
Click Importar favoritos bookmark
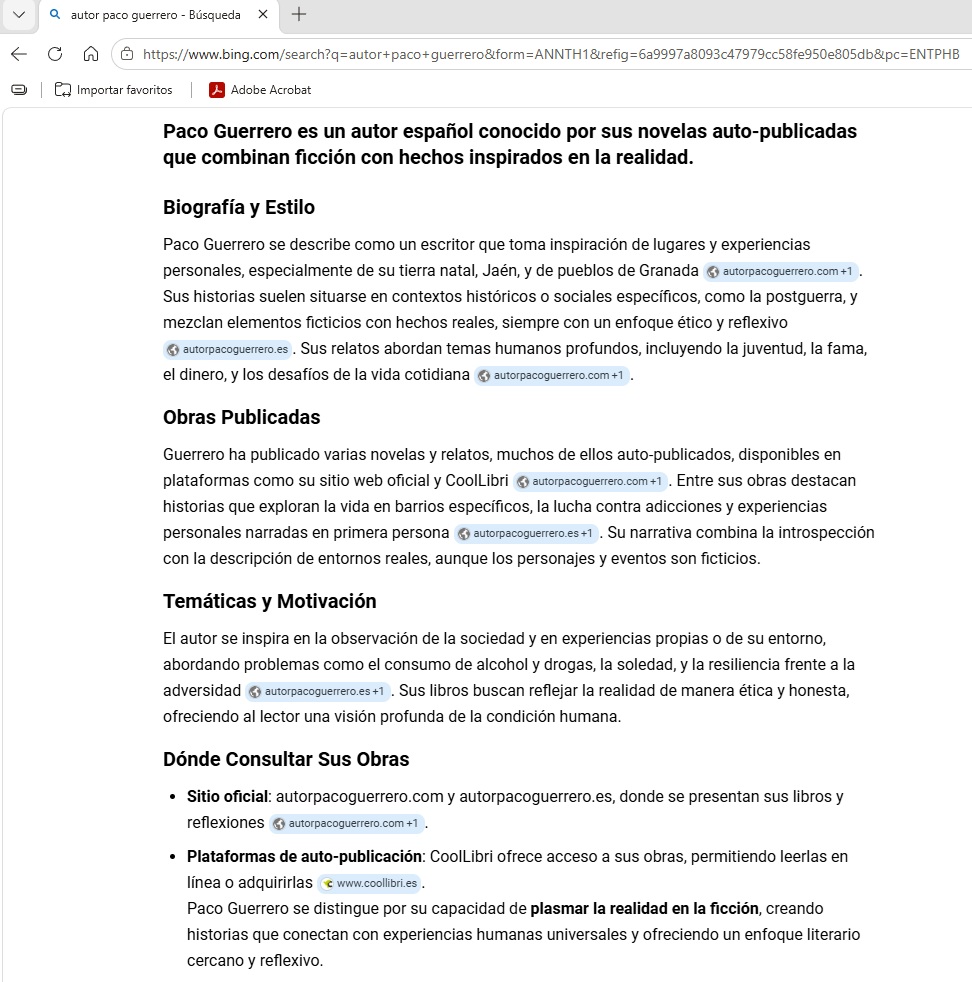113,90
